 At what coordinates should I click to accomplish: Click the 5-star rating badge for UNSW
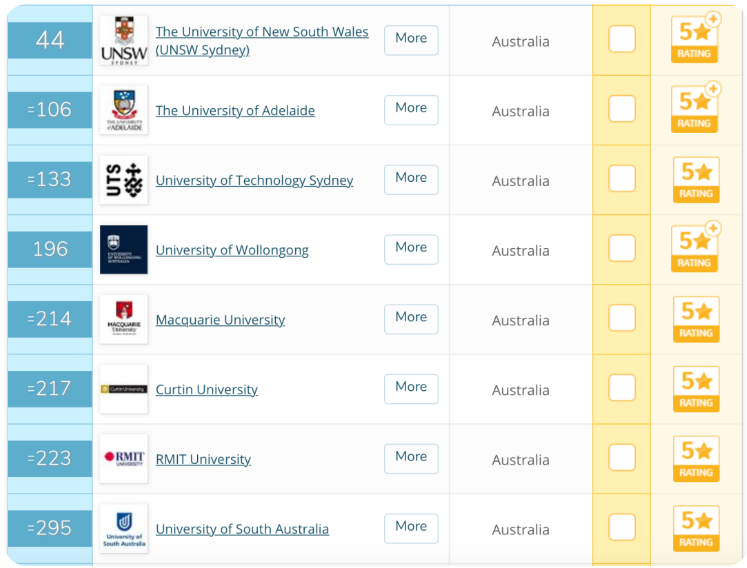[x=696, y=39]
